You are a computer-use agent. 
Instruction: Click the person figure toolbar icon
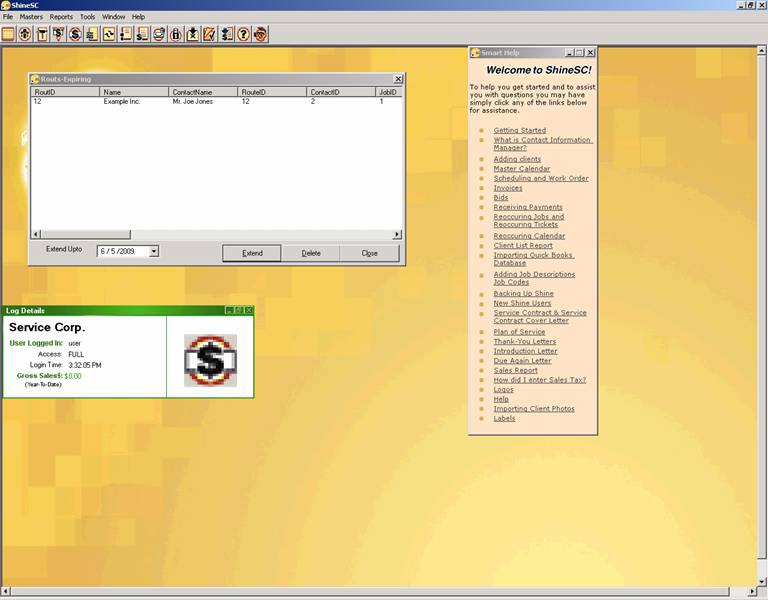point(25,34)
